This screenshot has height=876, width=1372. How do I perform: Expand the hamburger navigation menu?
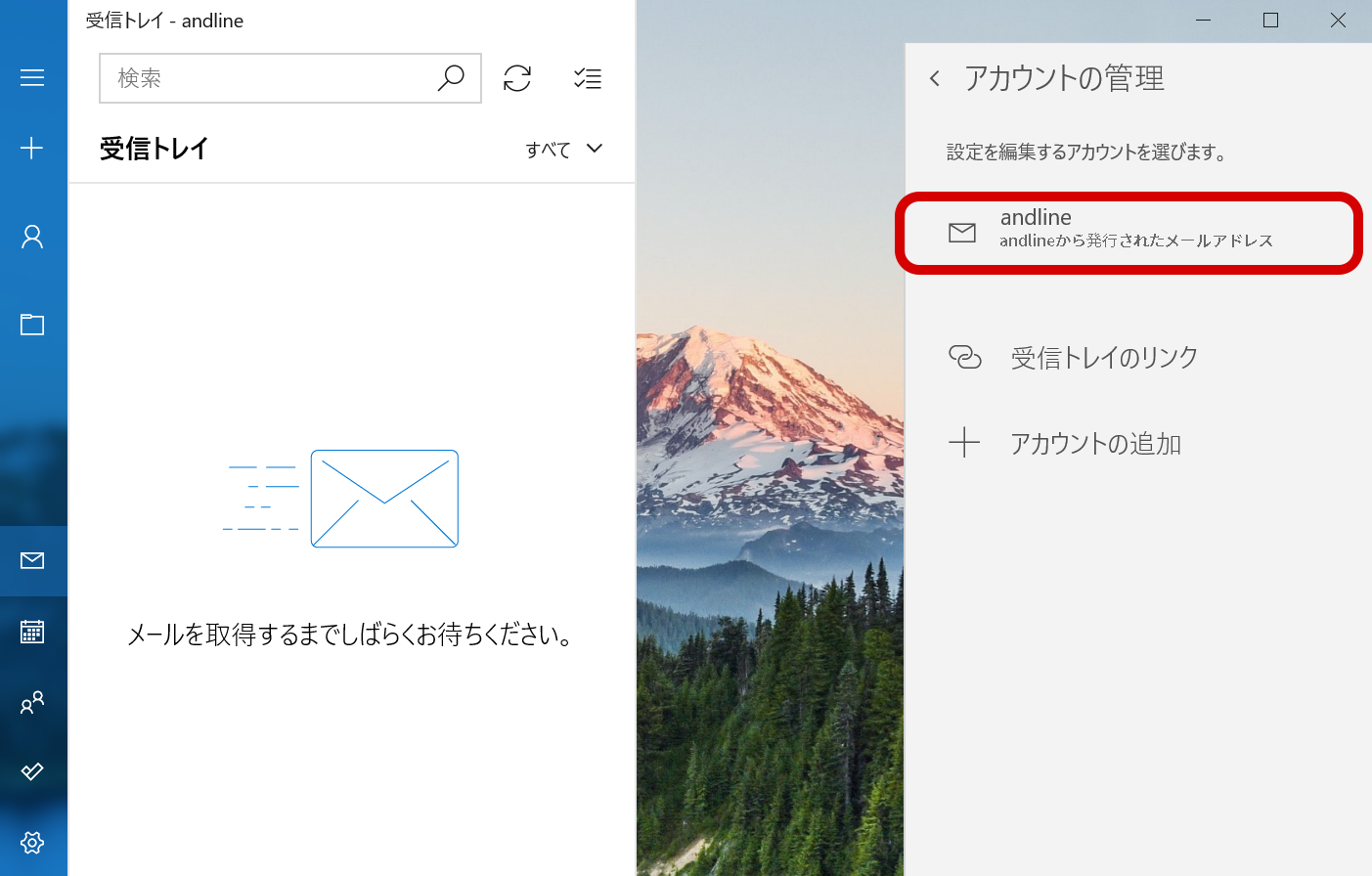(x=32, y=78)
